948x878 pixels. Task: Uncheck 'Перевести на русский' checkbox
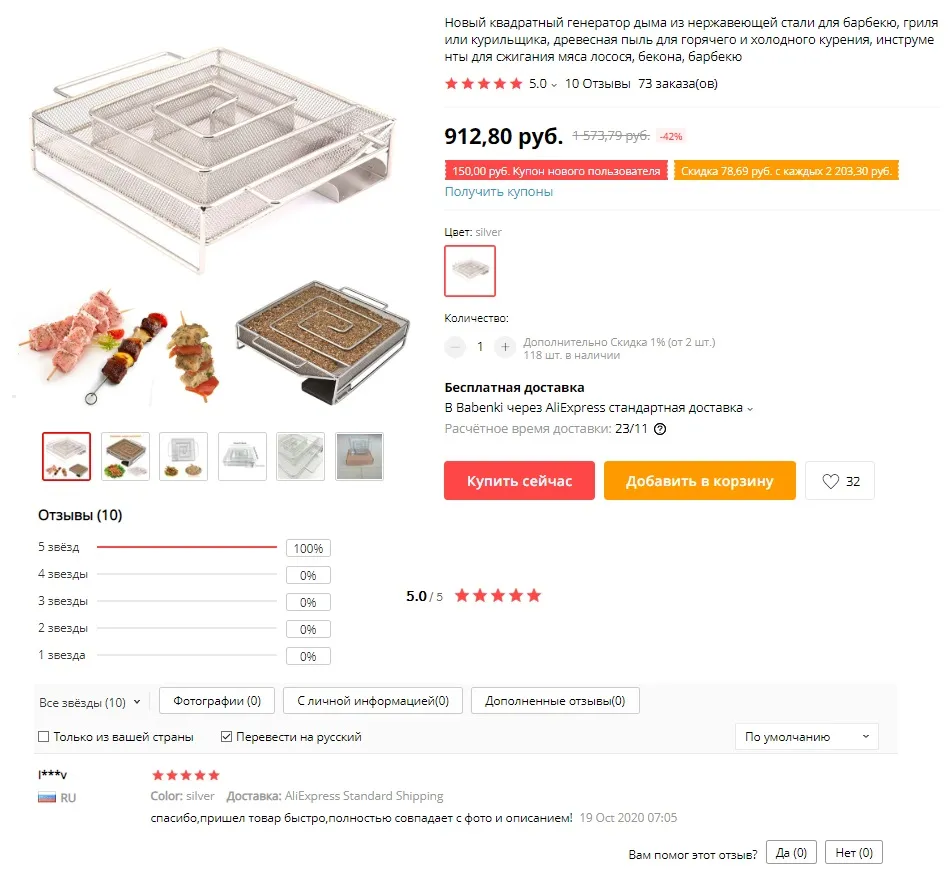click(x=226, y=737)
